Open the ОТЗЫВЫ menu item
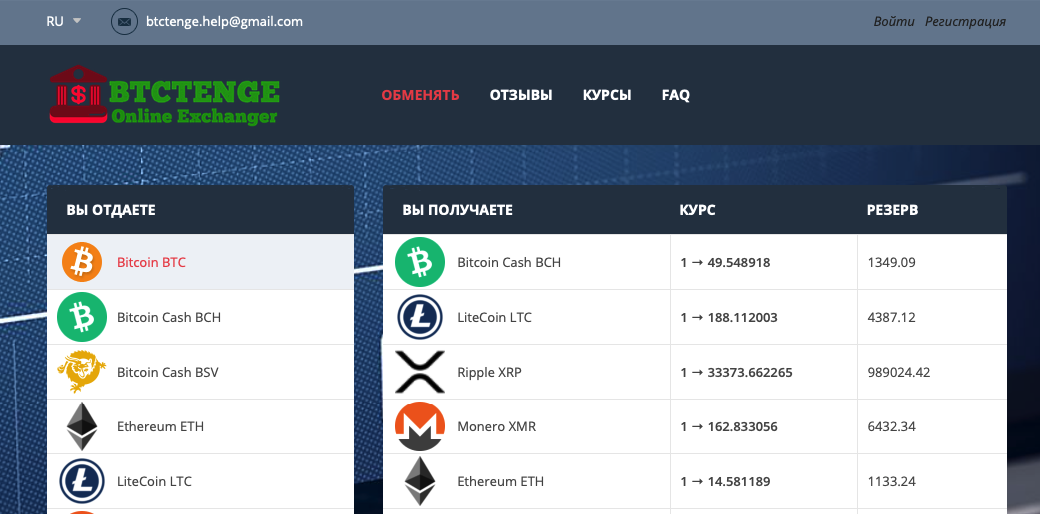Image resolution: width=1040 pixels, height=514 pixels. coord(521,95)
